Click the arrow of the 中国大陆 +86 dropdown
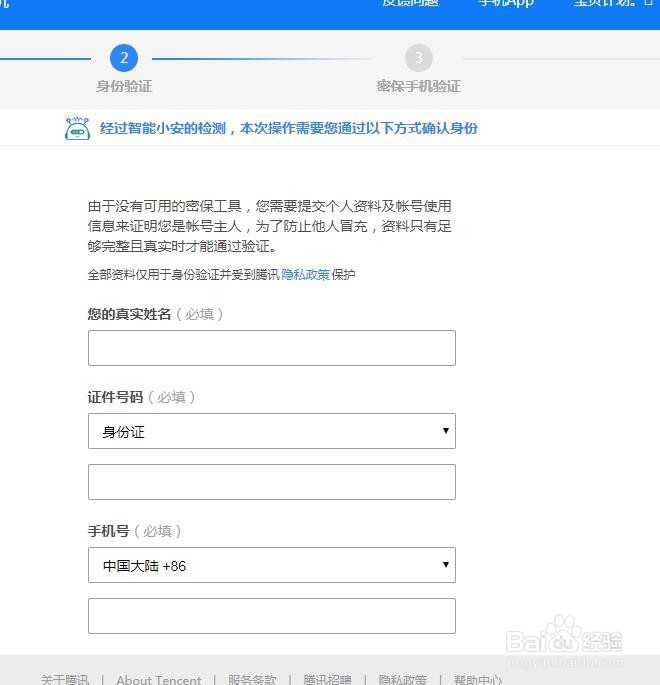Screen dimensions: 660x685 click(446, 564)
